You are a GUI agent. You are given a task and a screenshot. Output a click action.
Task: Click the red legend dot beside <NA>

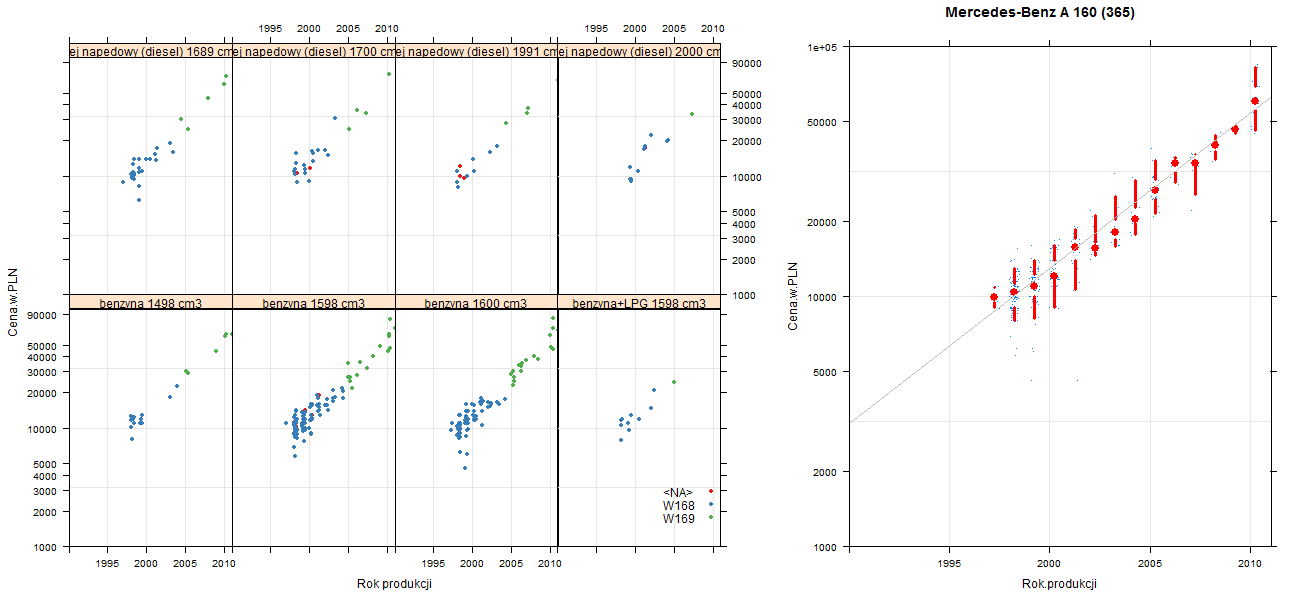[710, 491]
